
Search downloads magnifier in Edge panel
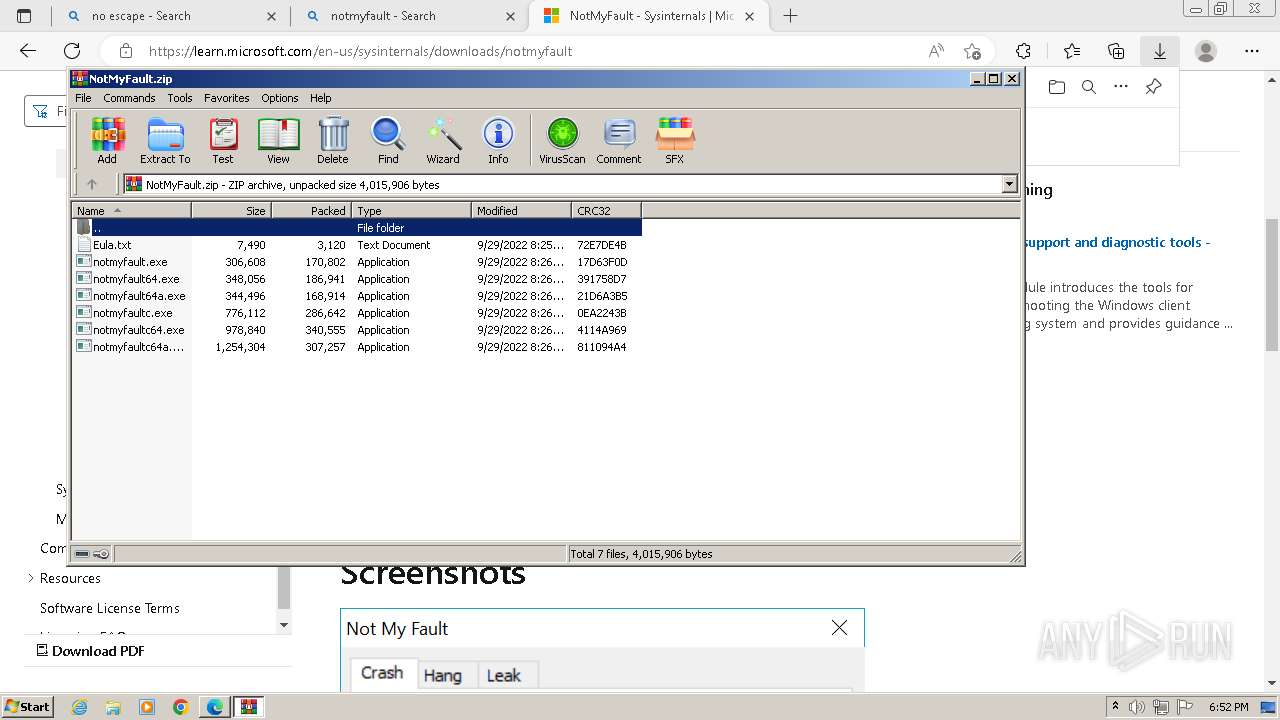(1089, 87)
